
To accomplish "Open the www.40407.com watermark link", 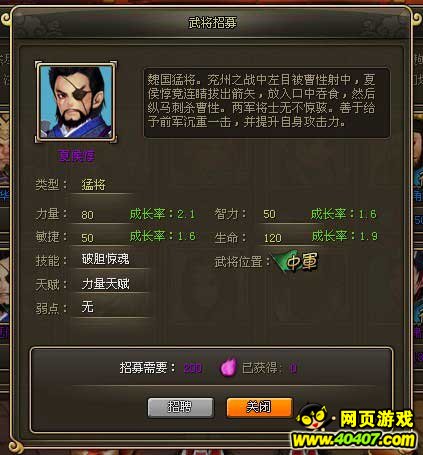I will click(354, 440).
